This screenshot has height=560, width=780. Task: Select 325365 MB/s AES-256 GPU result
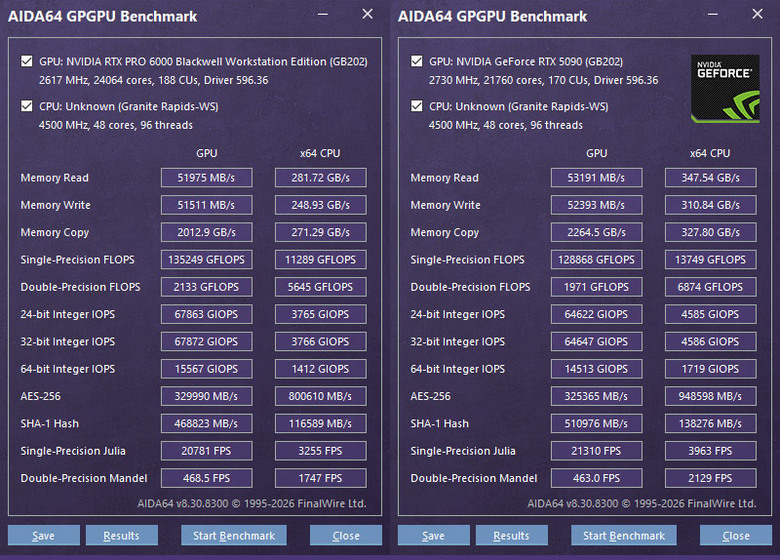point(596,396)
